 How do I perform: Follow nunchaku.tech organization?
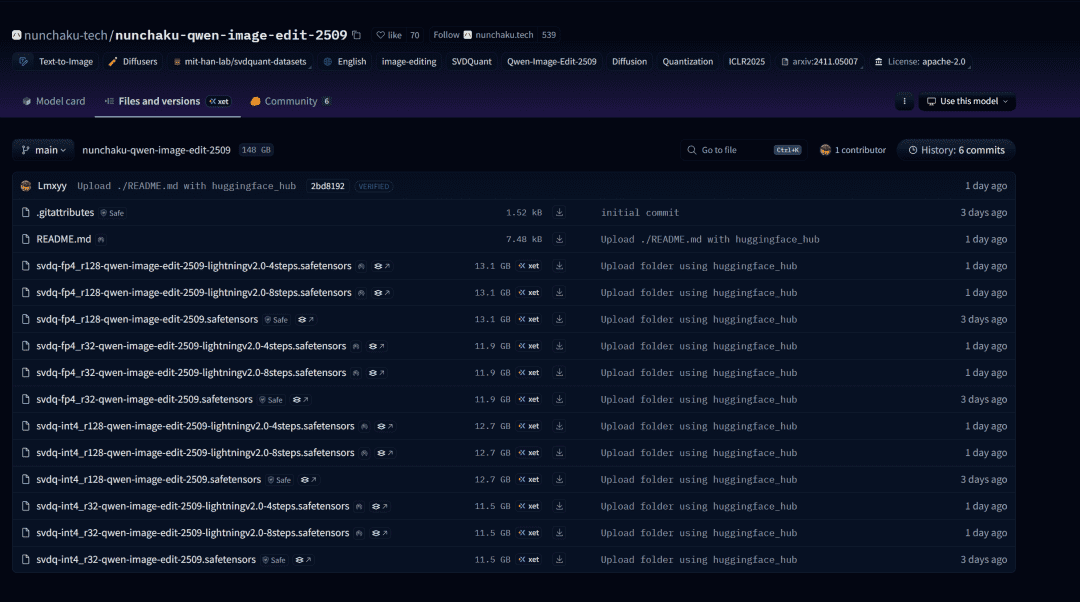tap(446, 35)
